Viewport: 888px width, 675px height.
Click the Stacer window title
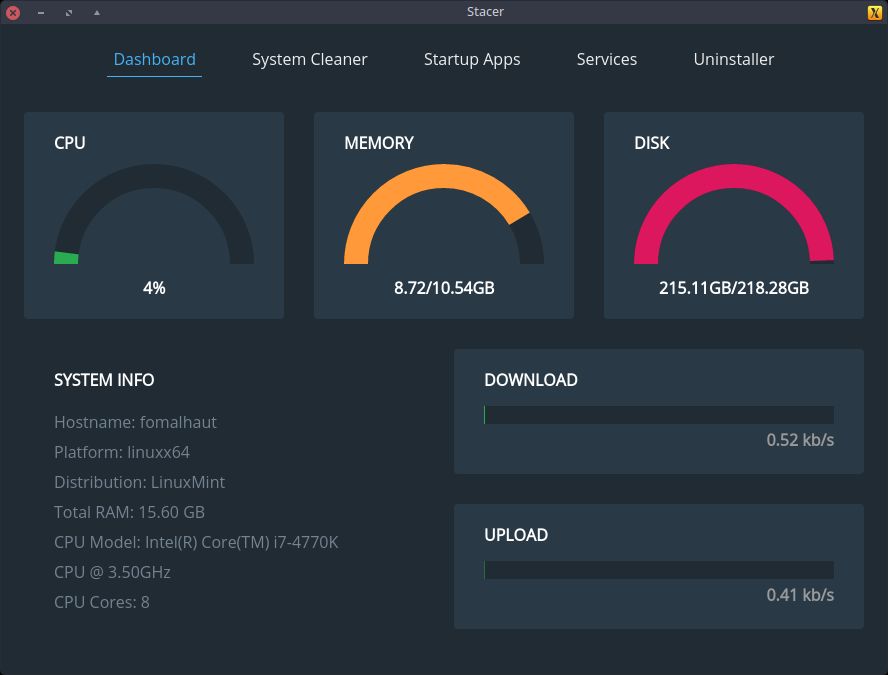click(x=485, y=12)
